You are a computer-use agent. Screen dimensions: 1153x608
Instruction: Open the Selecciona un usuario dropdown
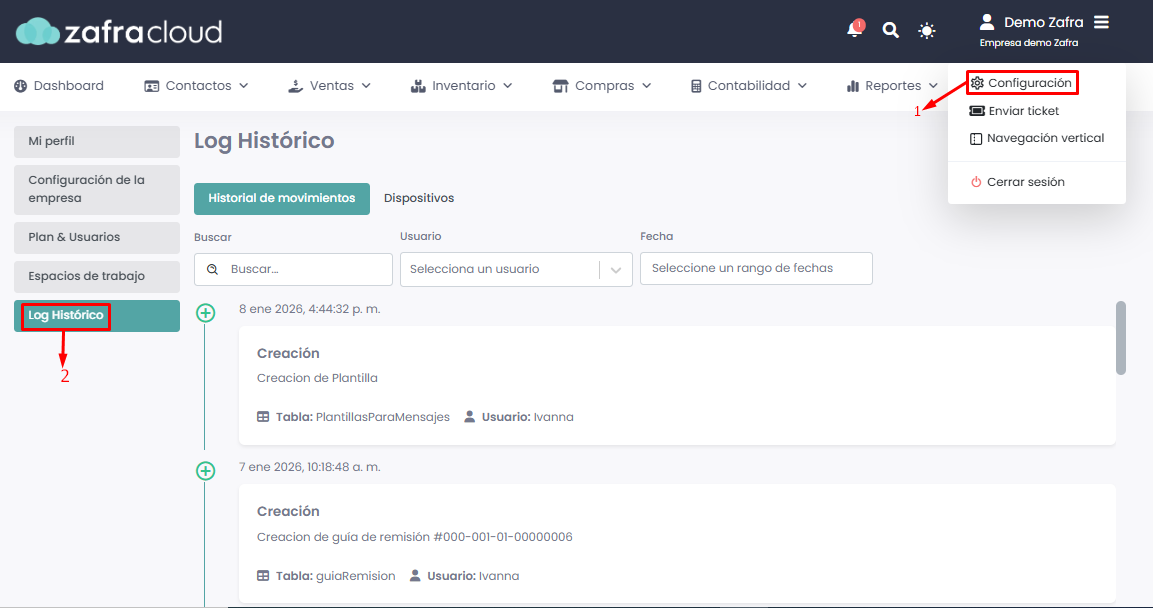click(x=516, y=270)
